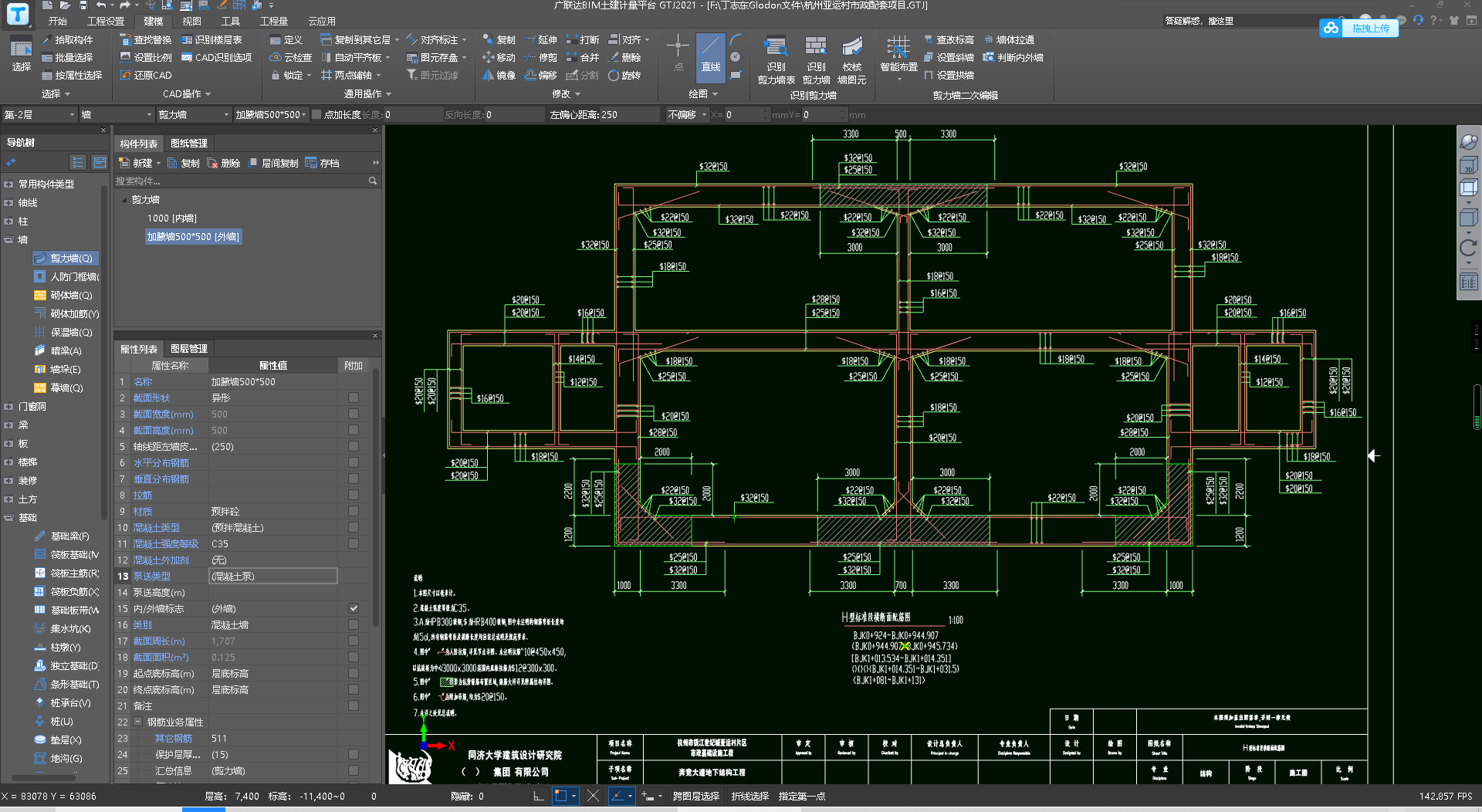The height and width of the screenshot is (812, 1482).
Task: Open 查找替换 find and replace
Action: click(x=145, y=39)
